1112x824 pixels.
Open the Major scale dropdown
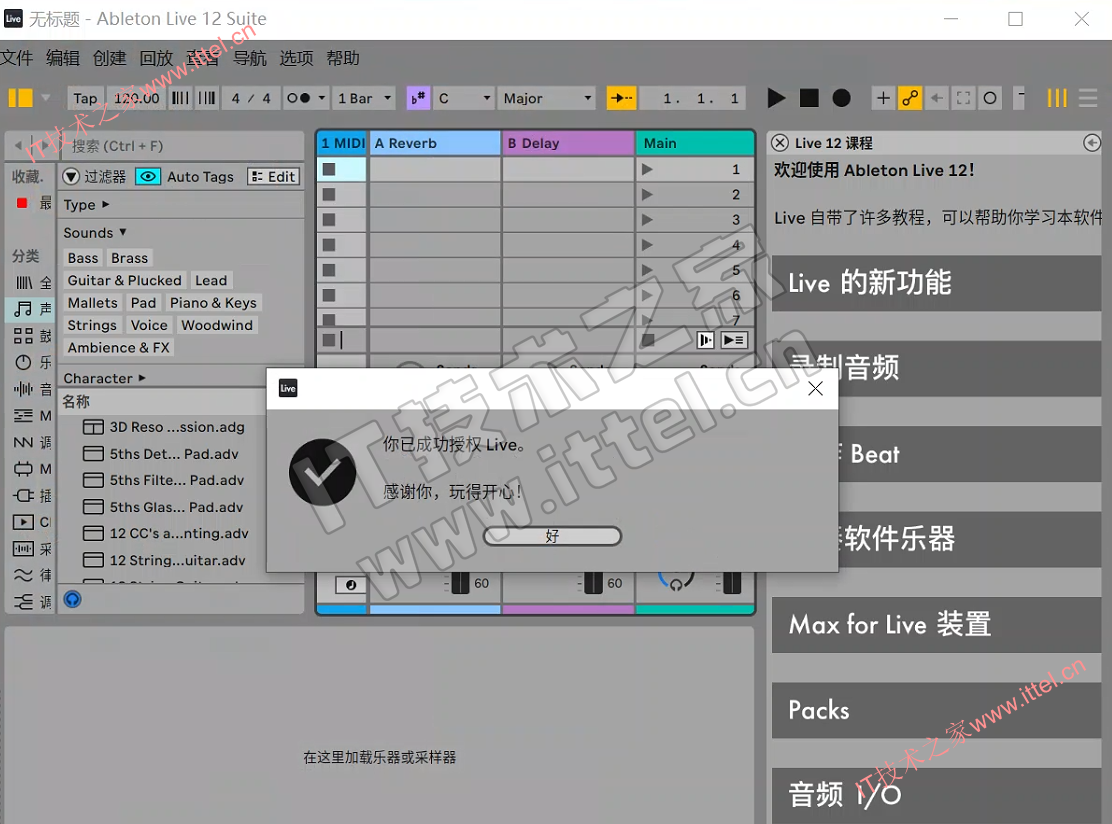pos(546,98)
